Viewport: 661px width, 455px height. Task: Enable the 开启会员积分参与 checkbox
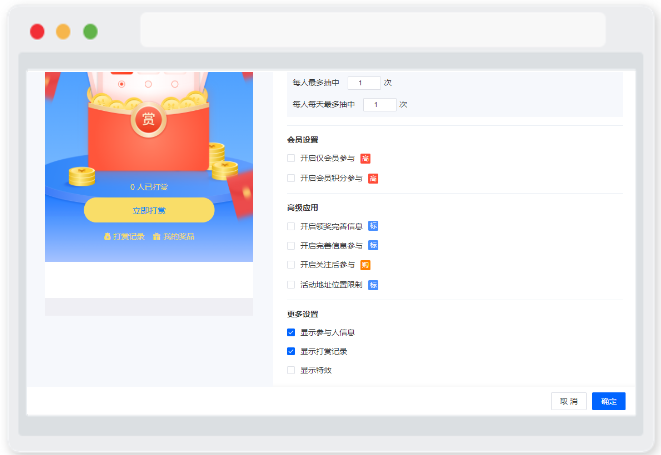(x=291, y=178)
